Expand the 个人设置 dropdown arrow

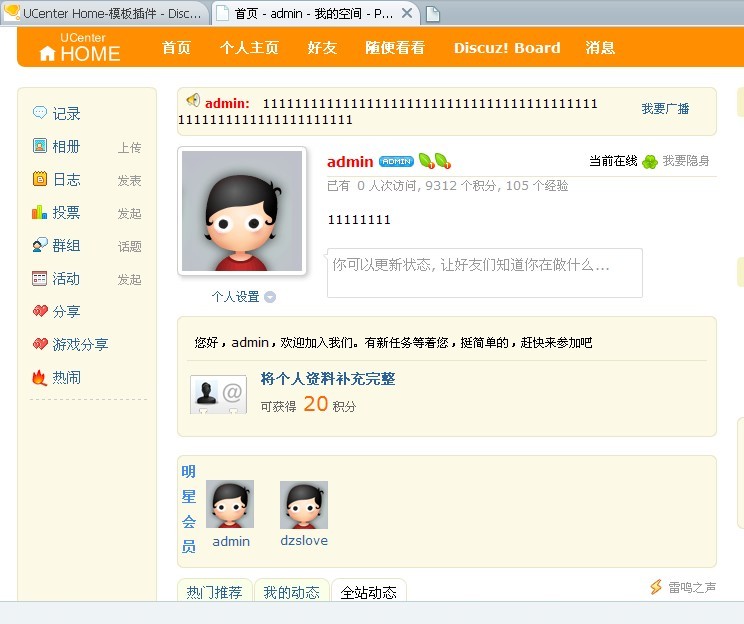pos(270,297)
